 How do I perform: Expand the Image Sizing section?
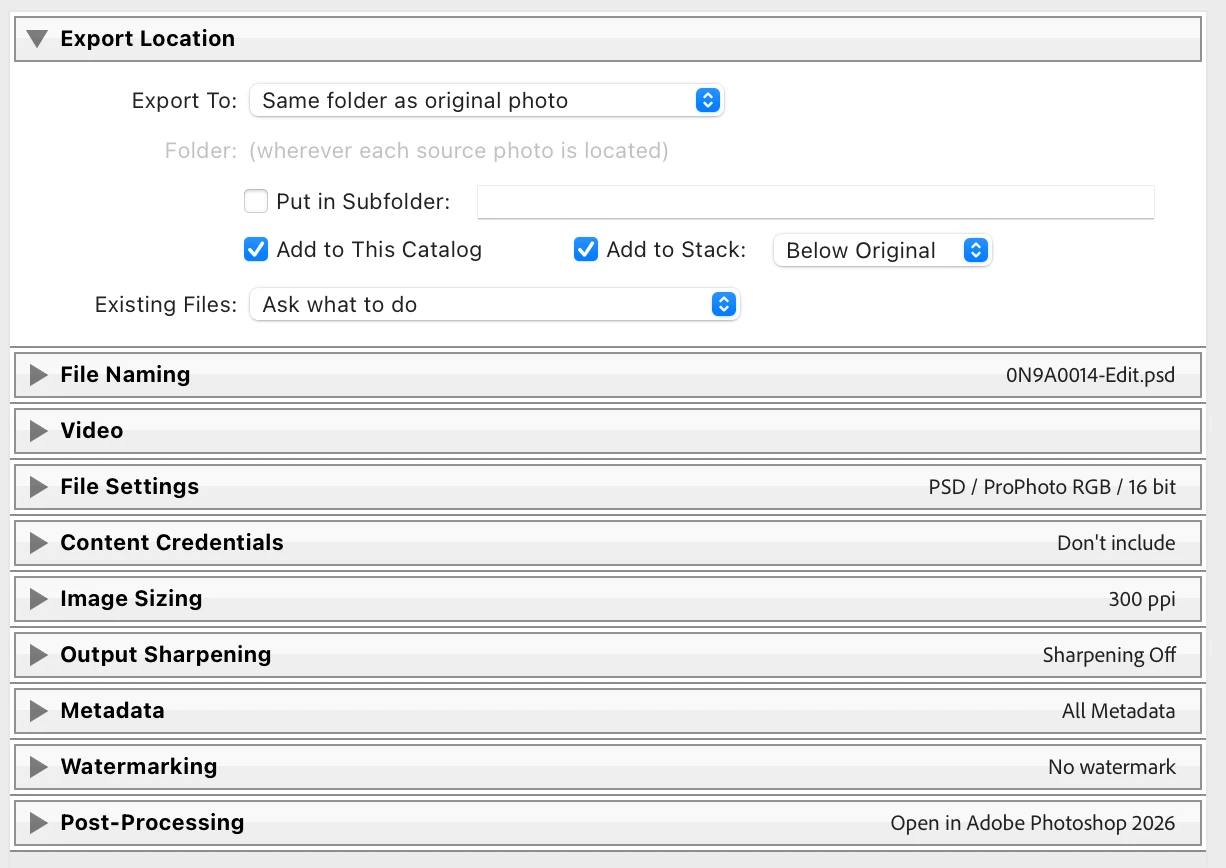click(39, 599)
